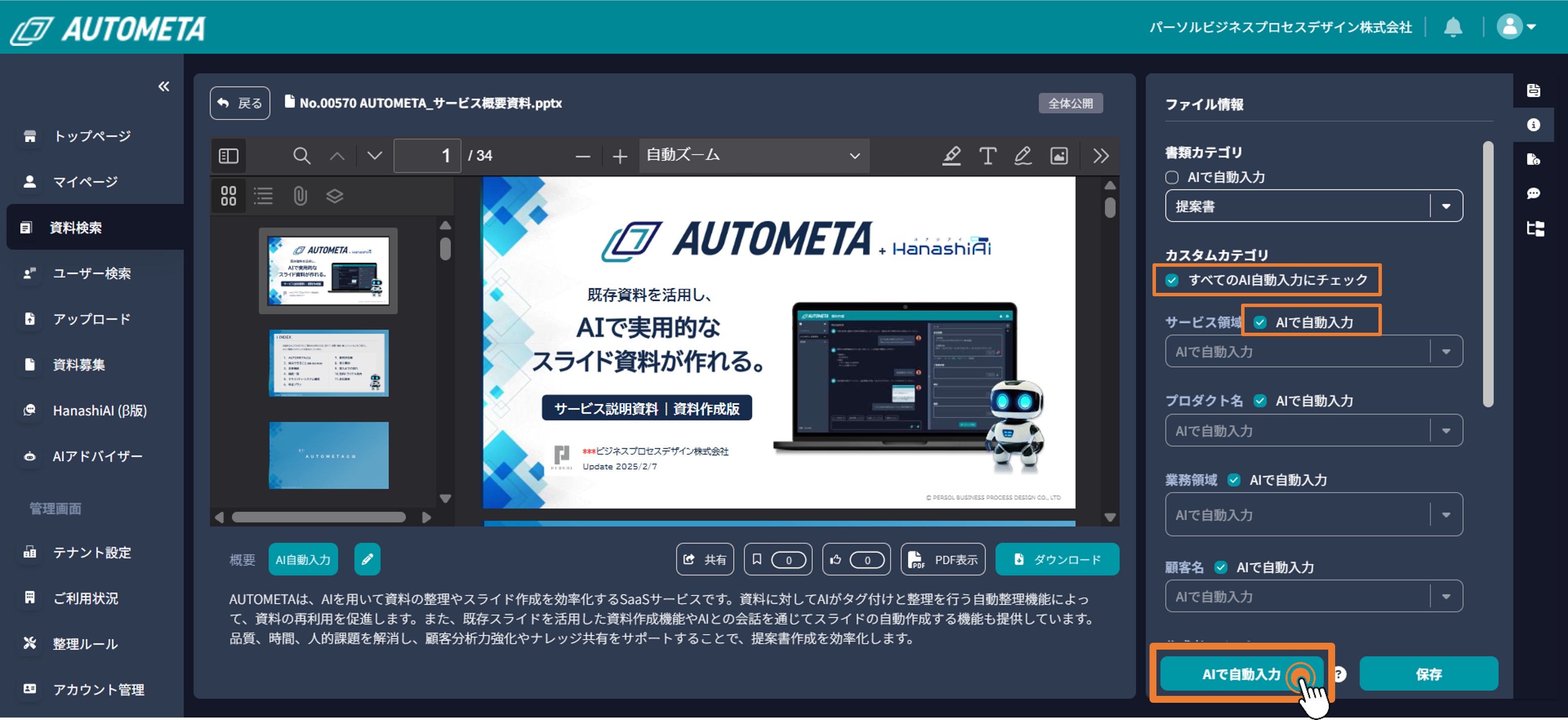Toggle AI auto-input for プロダクト名

point(1260,401)
